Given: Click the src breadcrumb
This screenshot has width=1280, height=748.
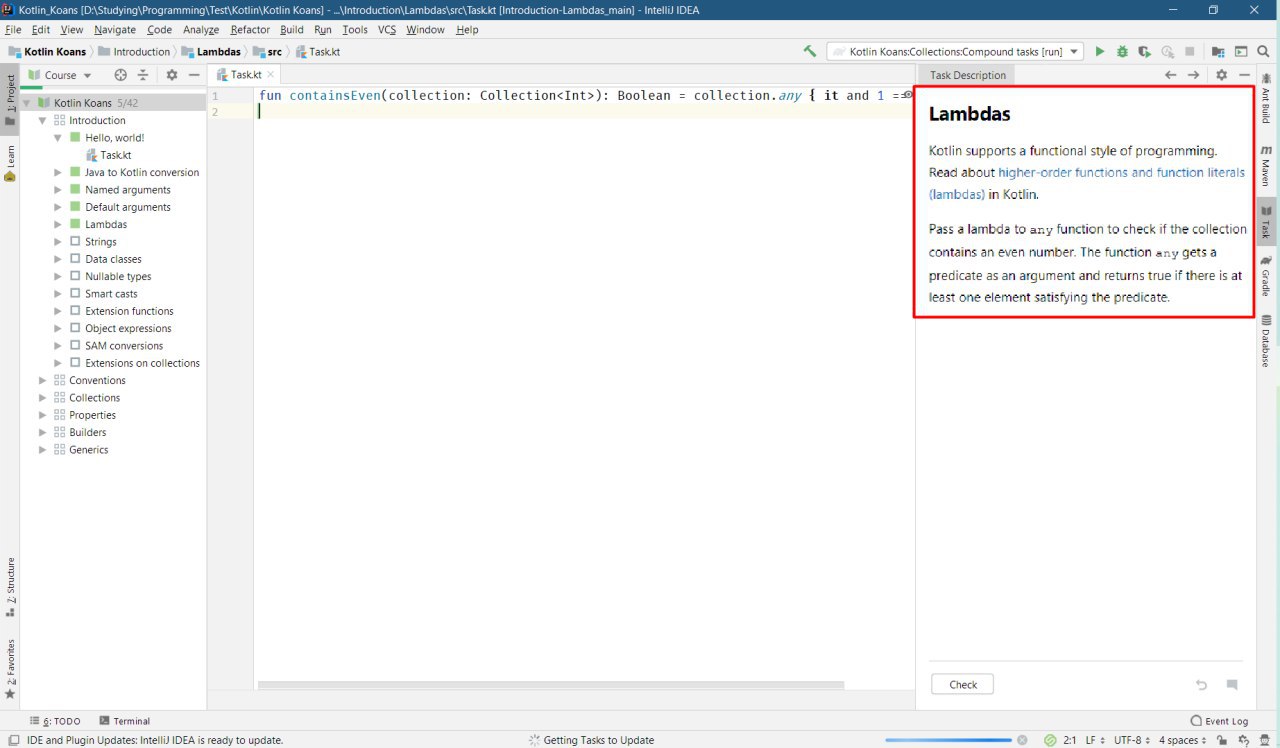Looking at the screenshot, I should pos(268,52).
